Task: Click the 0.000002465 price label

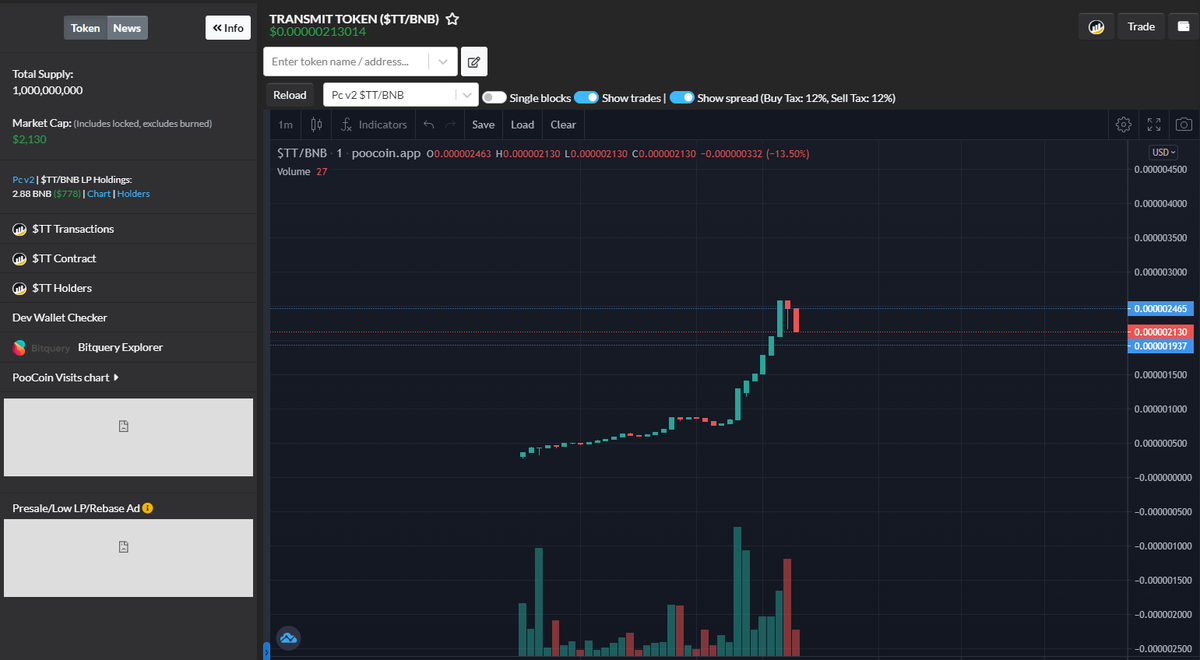Action: click(1161, 309)
